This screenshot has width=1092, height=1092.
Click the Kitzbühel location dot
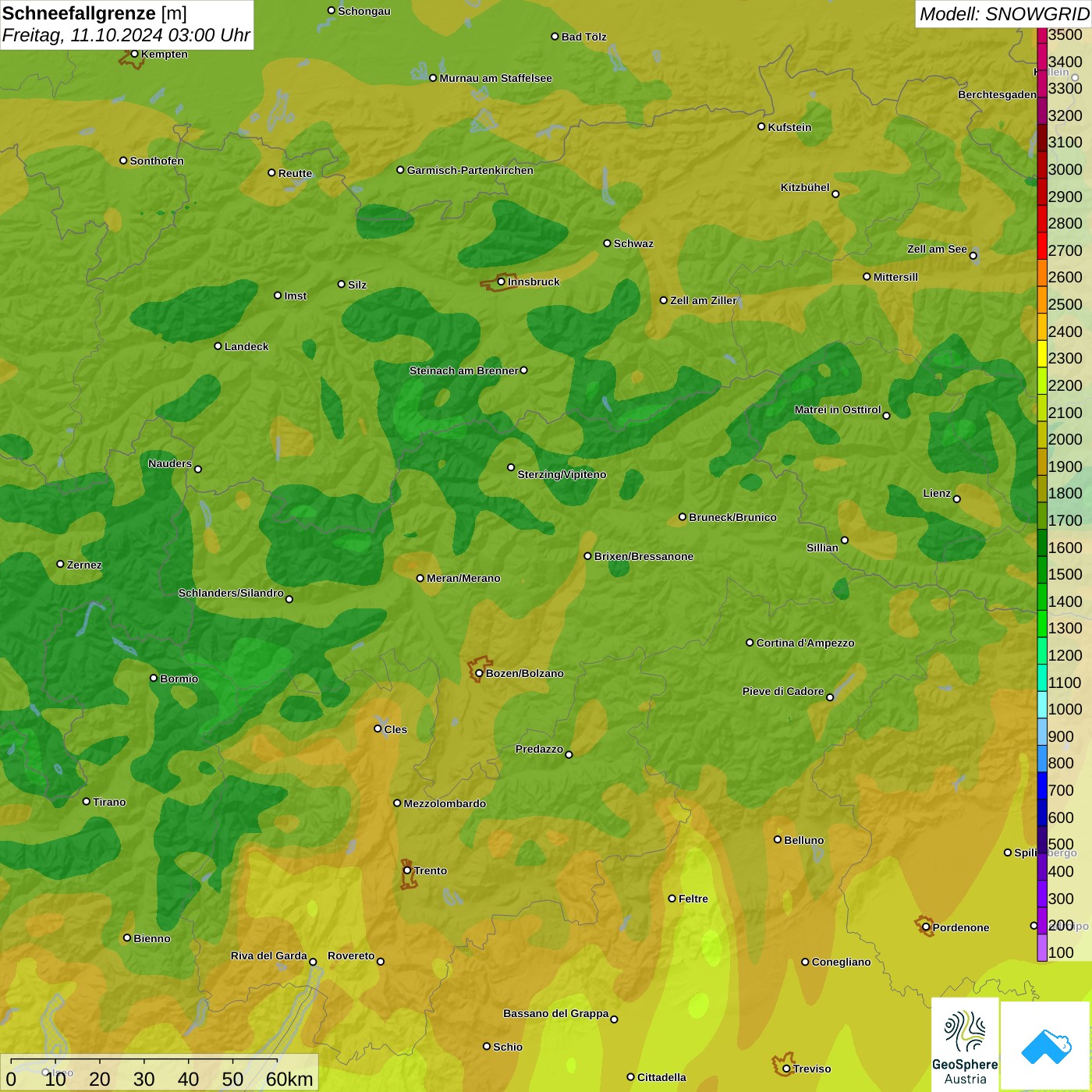[835, 193]
